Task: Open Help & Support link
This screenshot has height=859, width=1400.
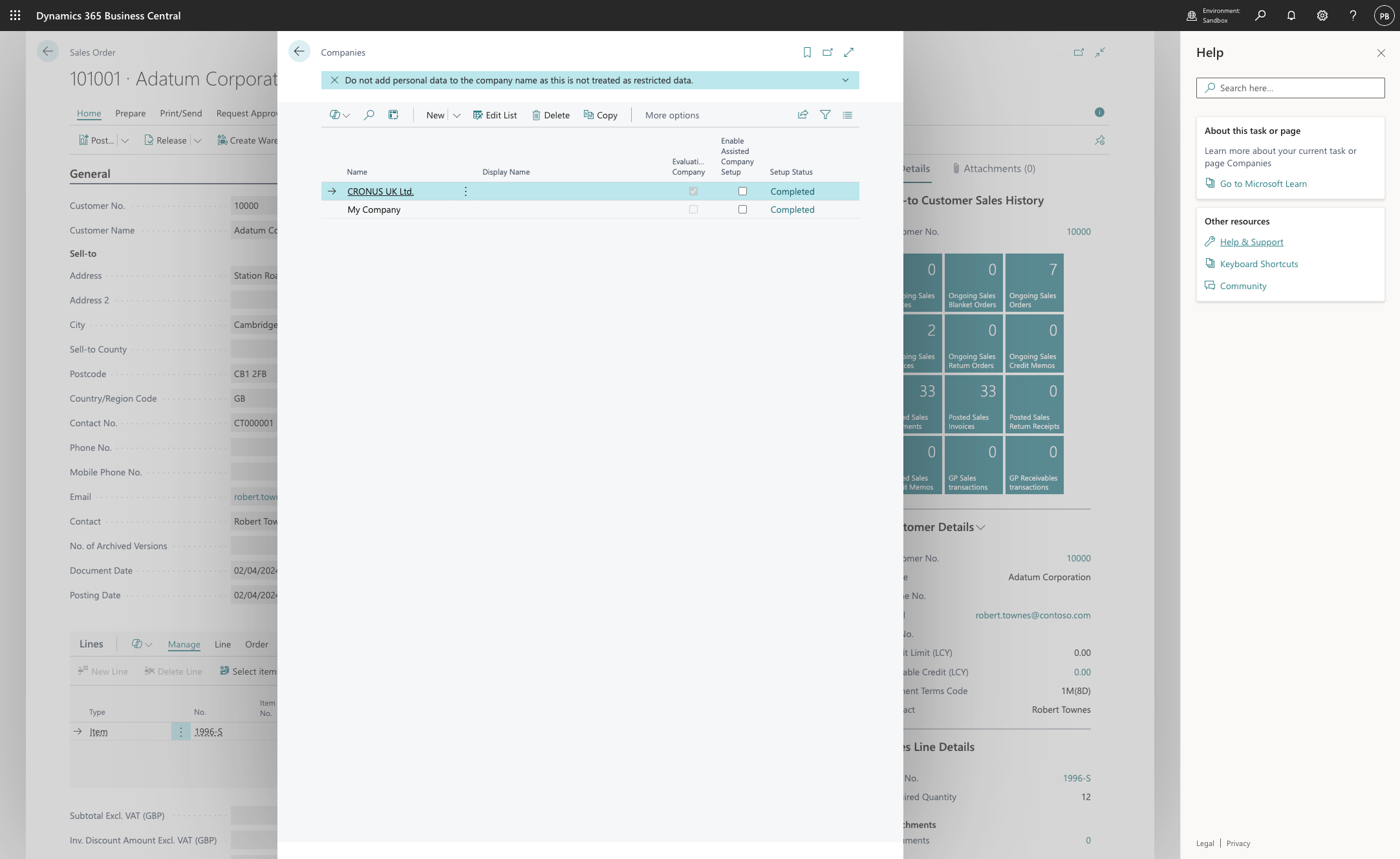Action: click(x=1251, y=242)
